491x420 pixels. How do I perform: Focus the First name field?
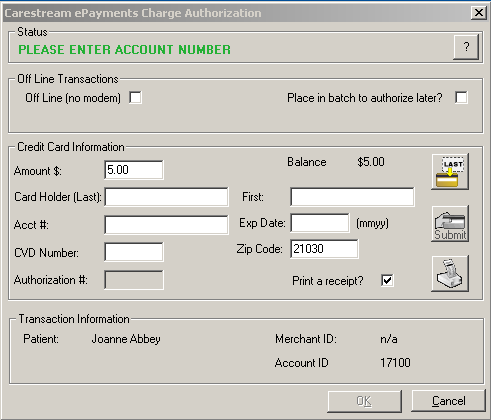point(352,197)
